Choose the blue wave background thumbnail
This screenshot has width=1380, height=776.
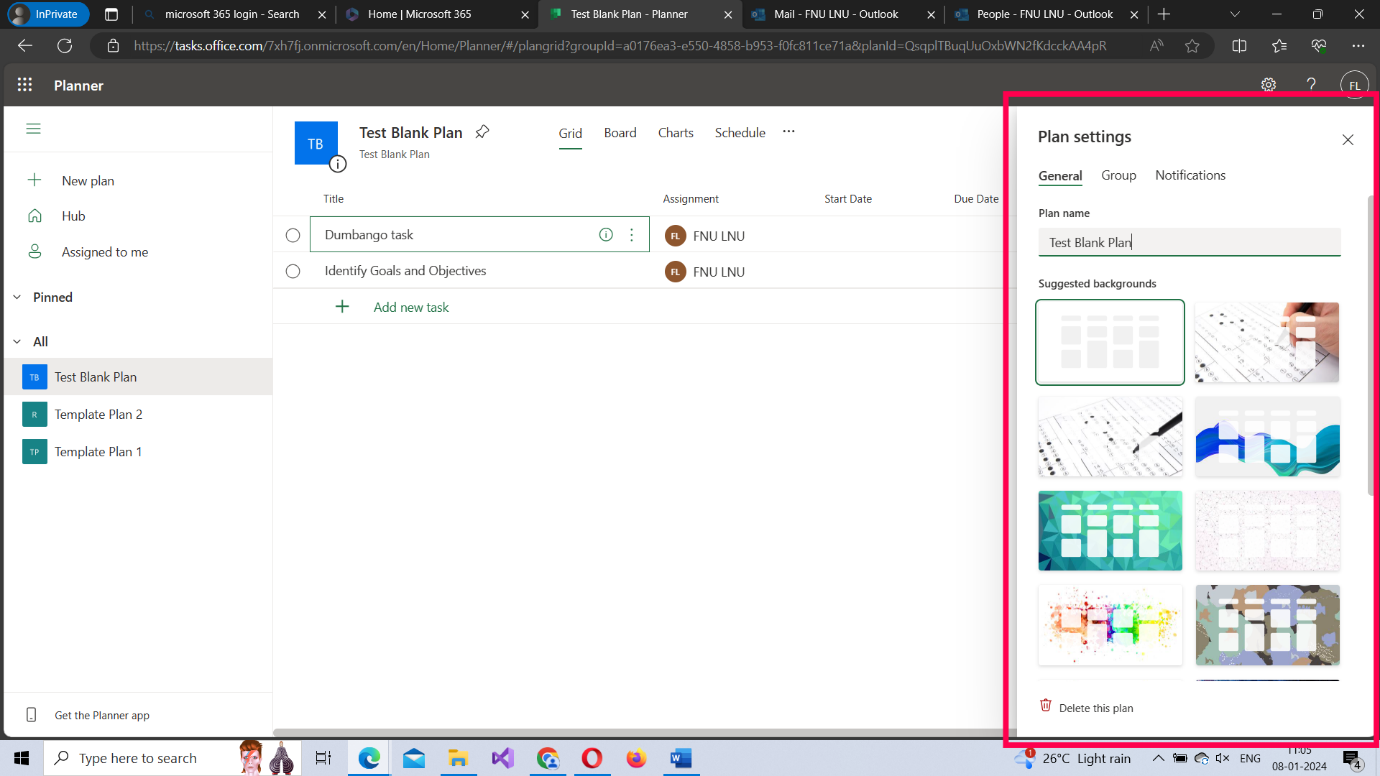[x=1267, y=437]
